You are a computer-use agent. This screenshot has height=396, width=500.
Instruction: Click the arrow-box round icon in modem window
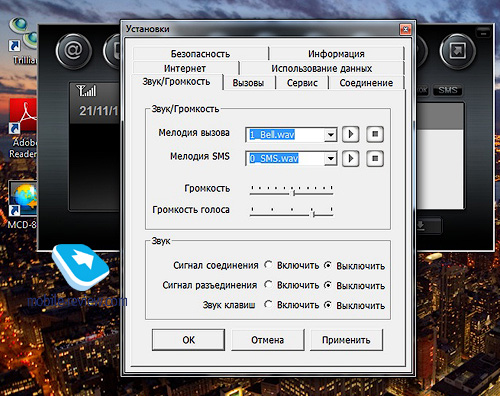pyautogui.click(x=457, y=51)
